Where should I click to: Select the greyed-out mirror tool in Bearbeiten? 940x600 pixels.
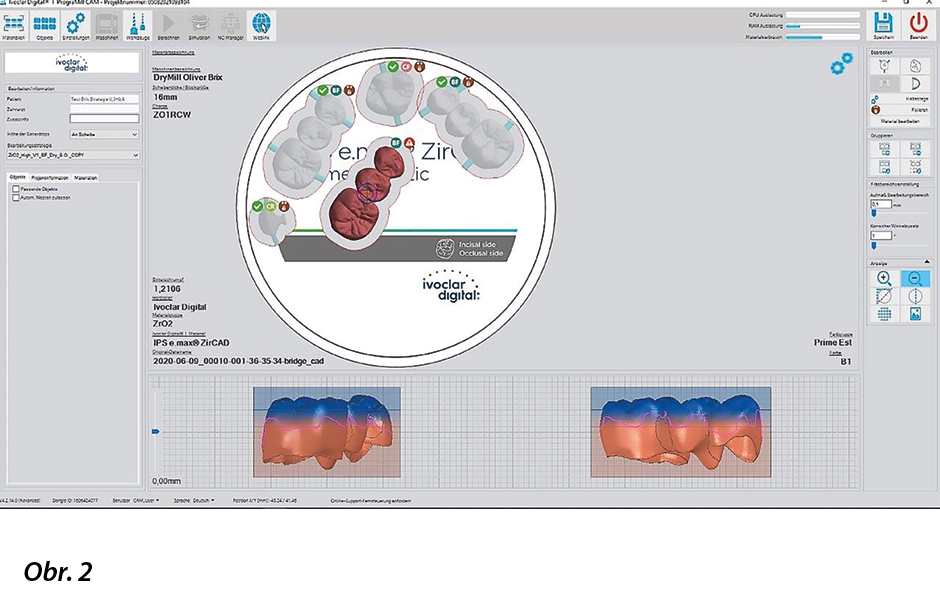(884, 83)
